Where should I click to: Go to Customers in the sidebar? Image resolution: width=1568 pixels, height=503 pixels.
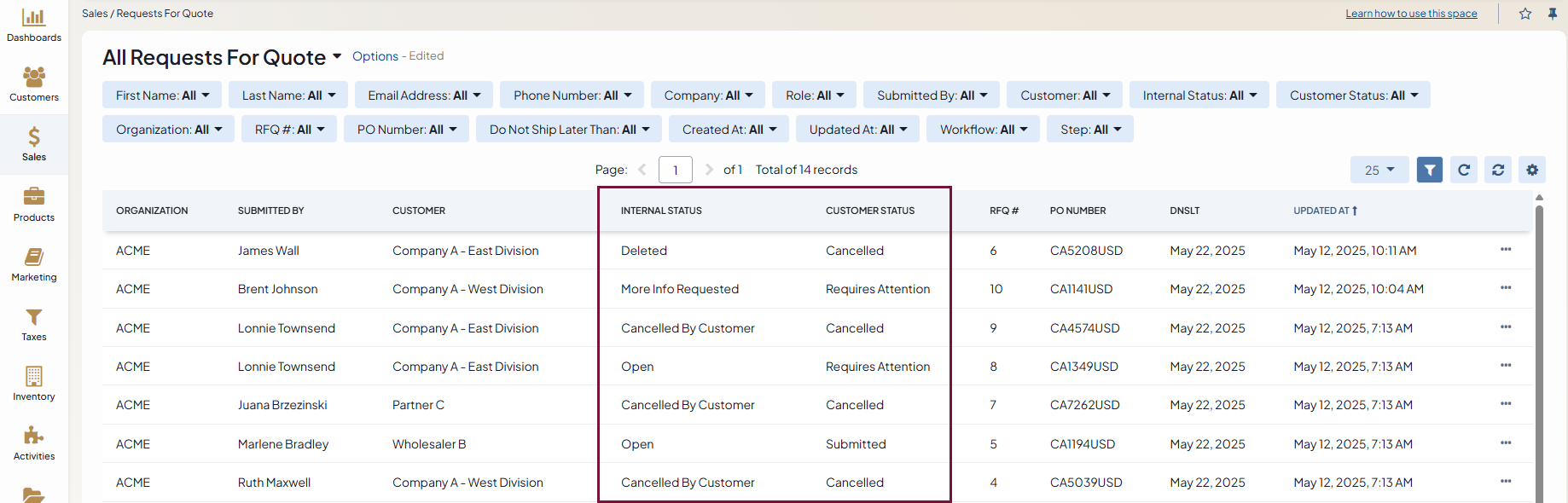click(34, 84)
